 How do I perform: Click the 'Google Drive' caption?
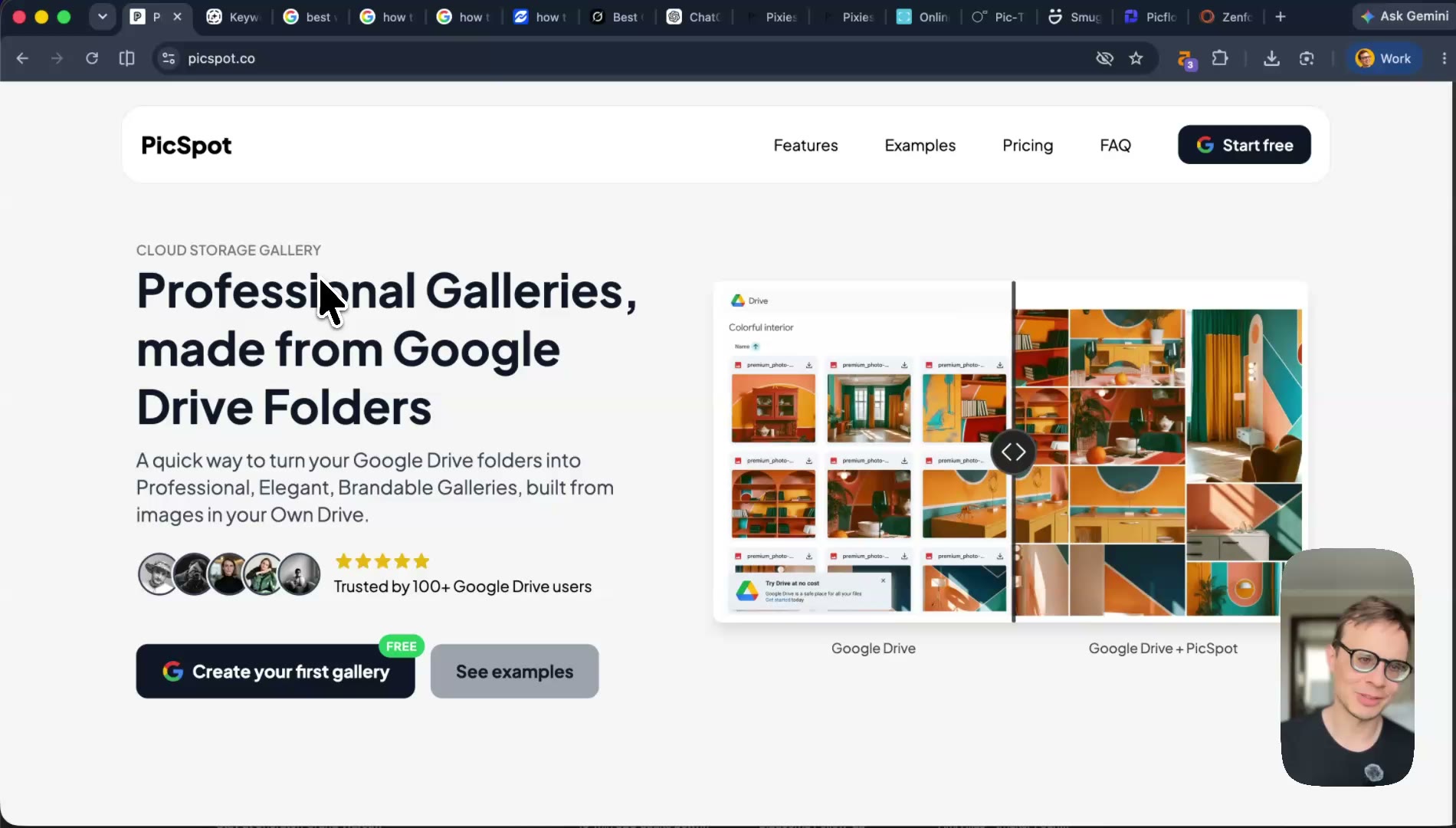point(874,648)
